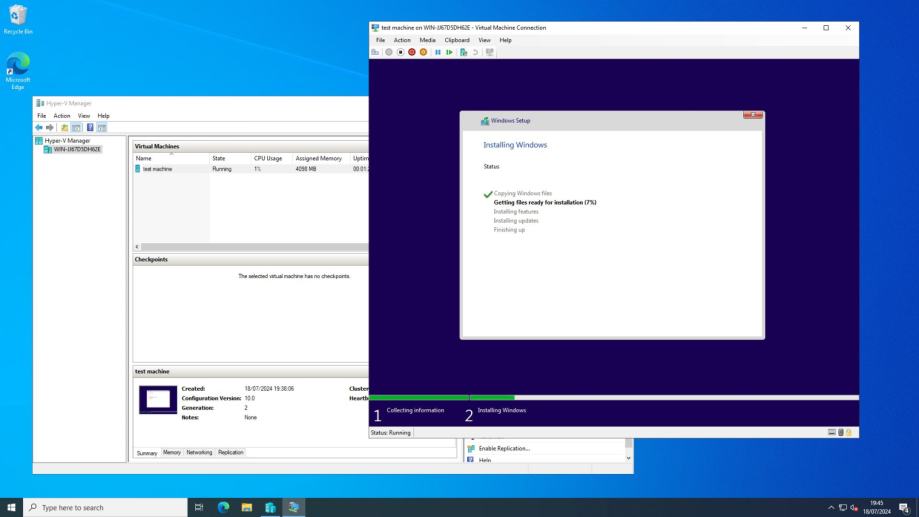
Task: Click Enable Replication action link
Action: [x=503, y=448]
